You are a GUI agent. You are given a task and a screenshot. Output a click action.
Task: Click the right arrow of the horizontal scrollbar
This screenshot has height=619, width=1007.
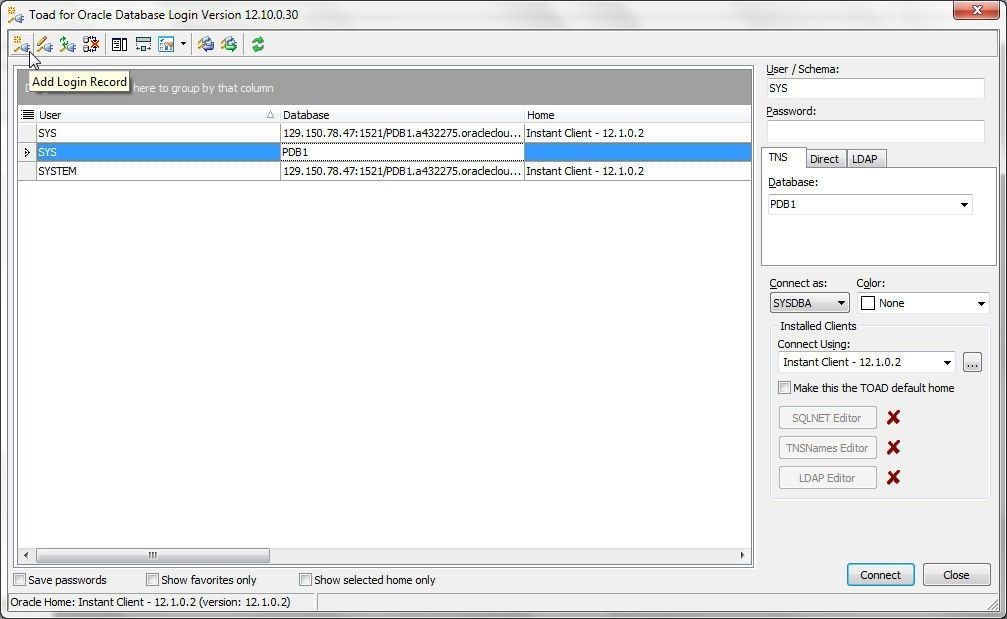pos(742,555)
